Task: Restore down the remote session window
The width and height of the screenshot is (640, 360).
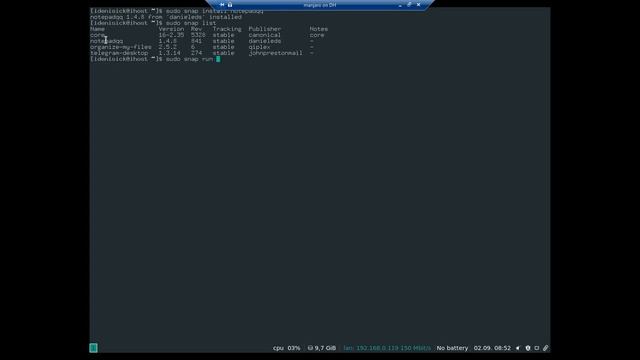Action: [409, 5]
